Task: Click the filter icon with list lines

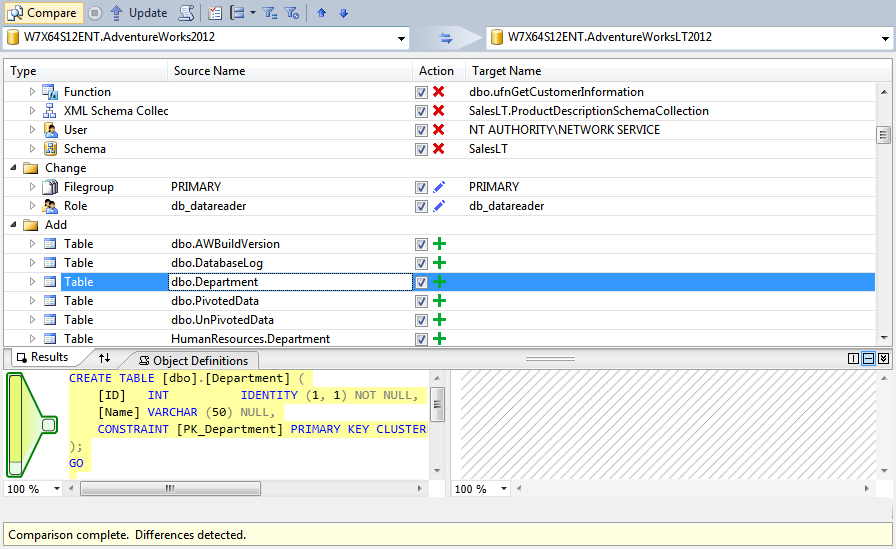Action: tap(270, 13)
